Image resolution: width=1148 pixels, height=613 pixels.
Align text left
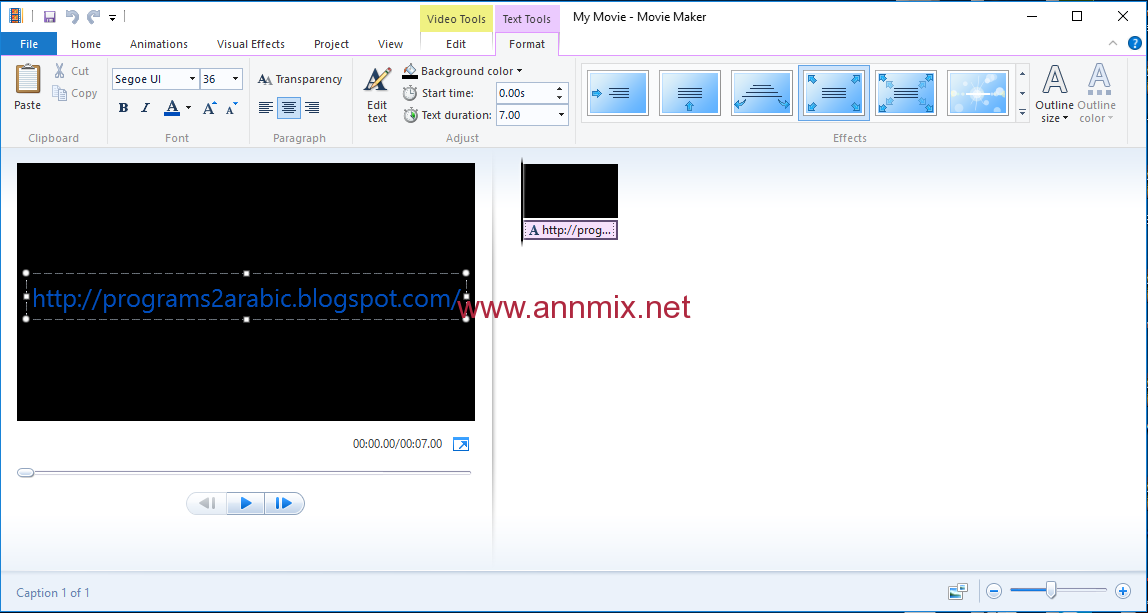click(x=266, y=108)
